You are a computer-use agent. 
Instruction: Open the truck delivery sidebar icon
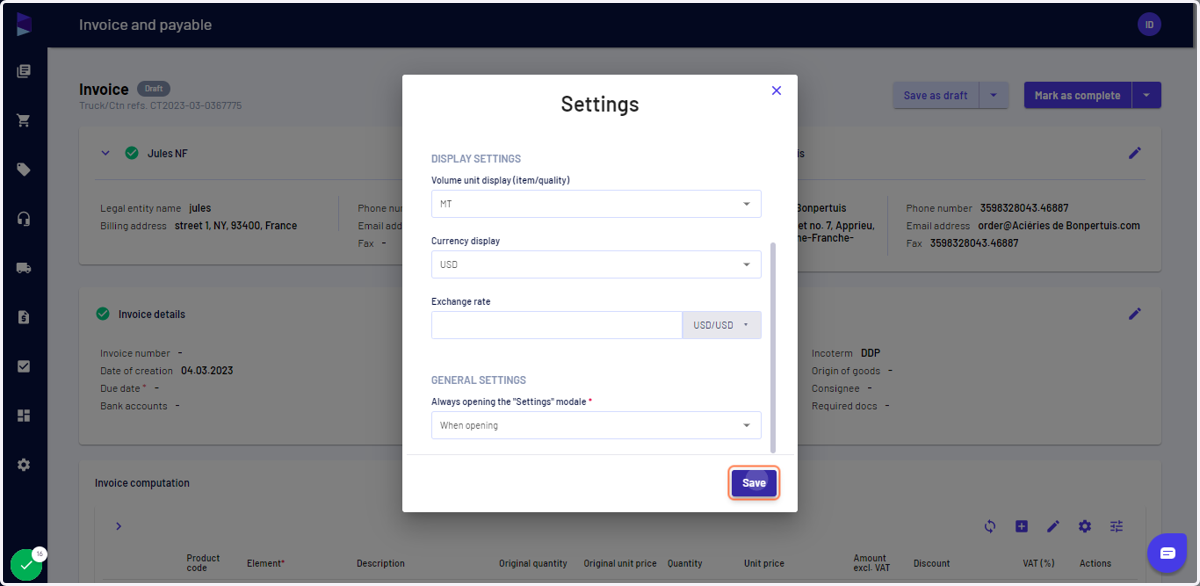pos(24,268)
